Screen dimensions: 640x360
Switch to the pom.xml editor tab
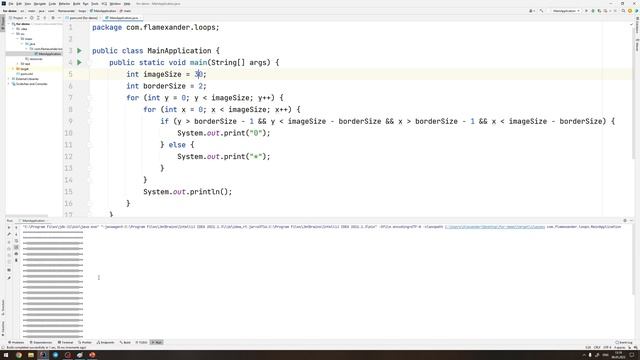pos(82,18)
